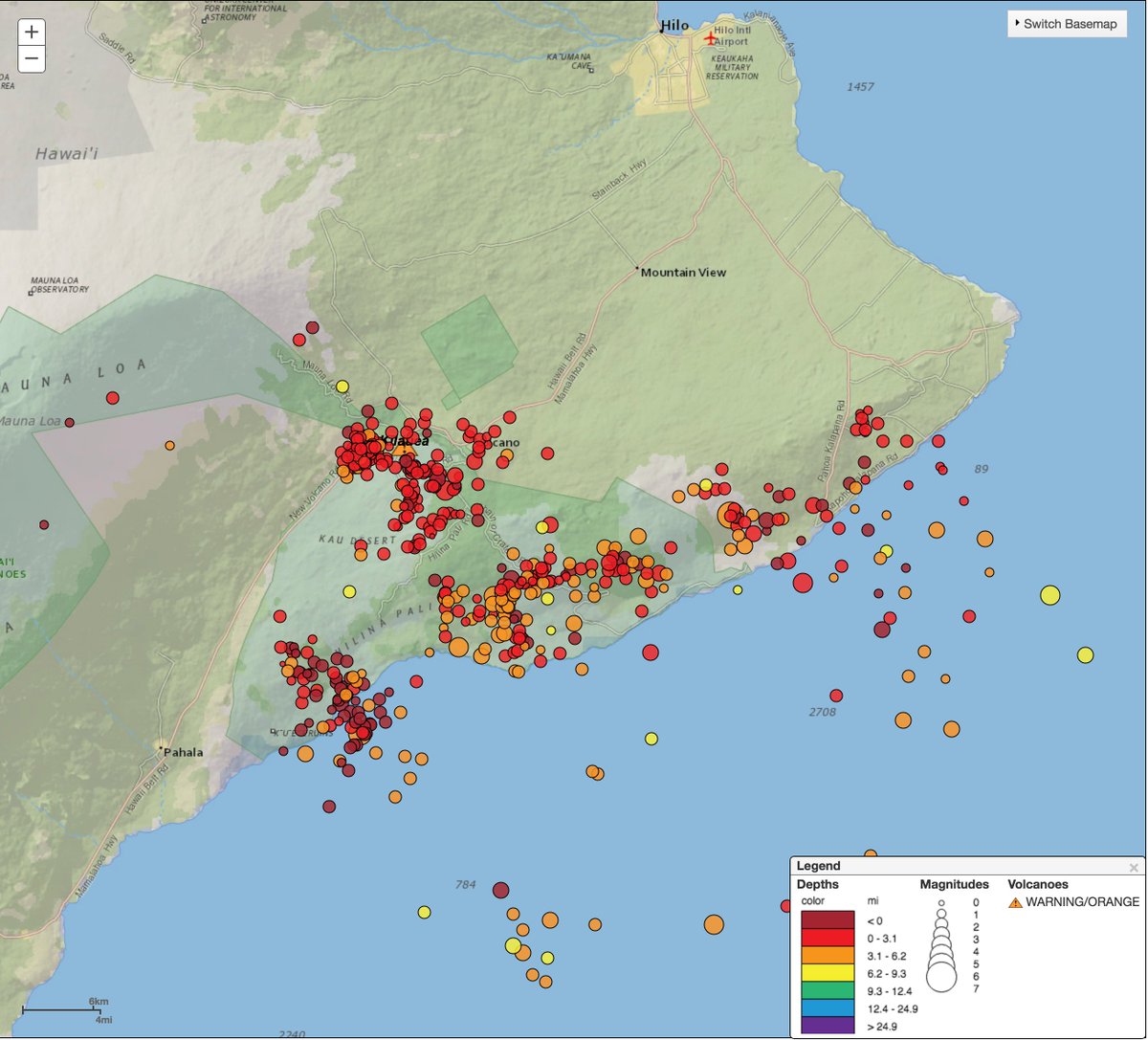1148x1040 pixels.
Task: Click the yellow quake marker on Mauna Loa Rd
Action: 342,387
